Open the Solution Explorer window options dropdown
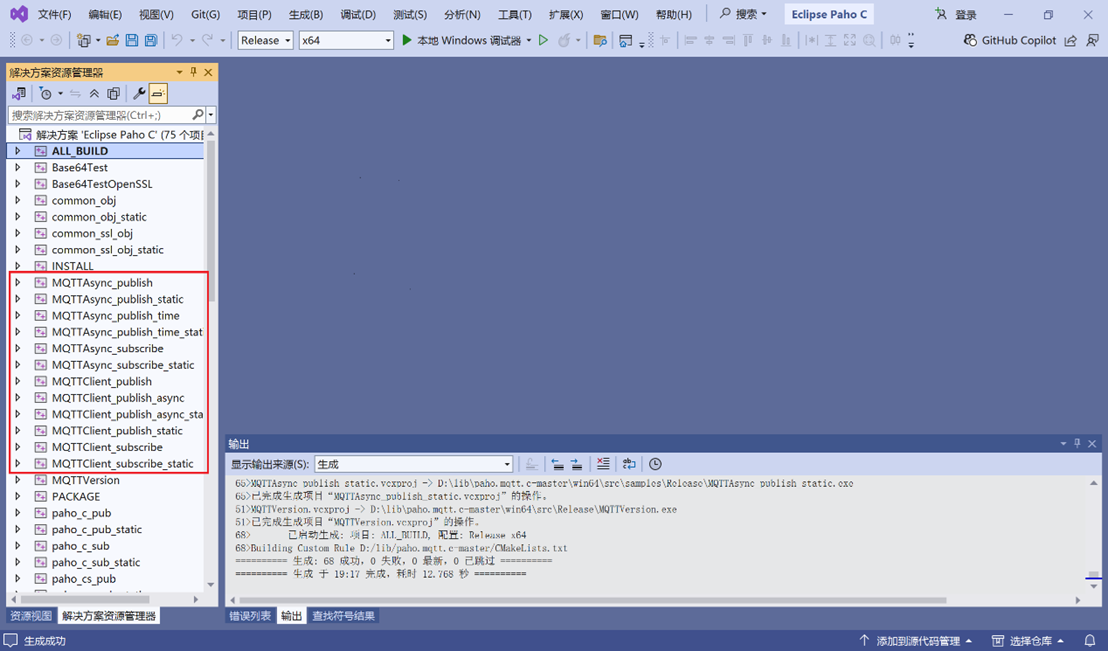 (179, 72)
